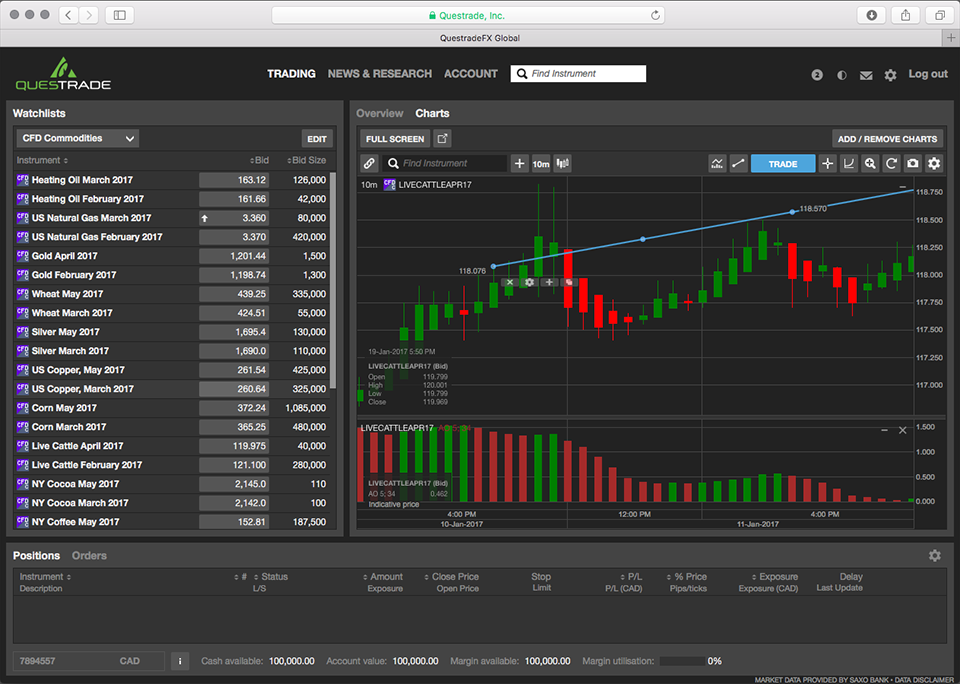Open the ACCOUNT menu
This screenshot has width=960, height=684.
[x=471, y=73]
